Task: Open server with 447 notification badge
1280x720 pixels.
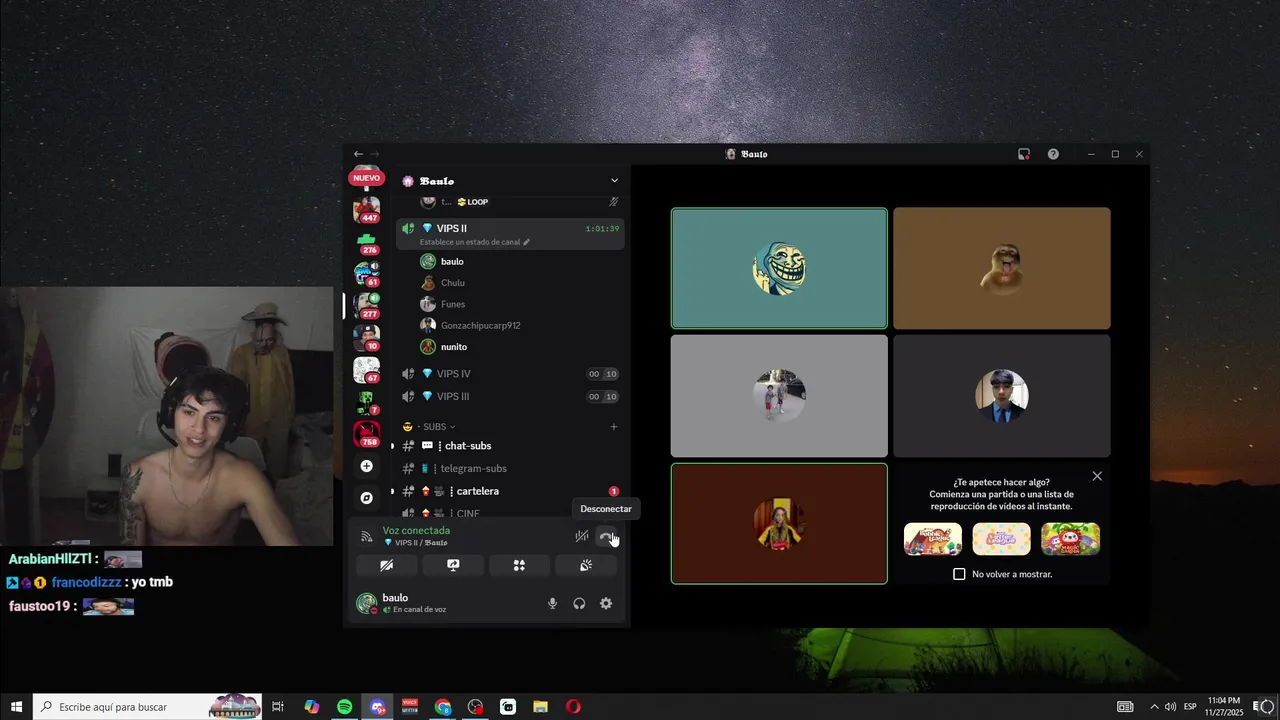Action: pos(367,209)
